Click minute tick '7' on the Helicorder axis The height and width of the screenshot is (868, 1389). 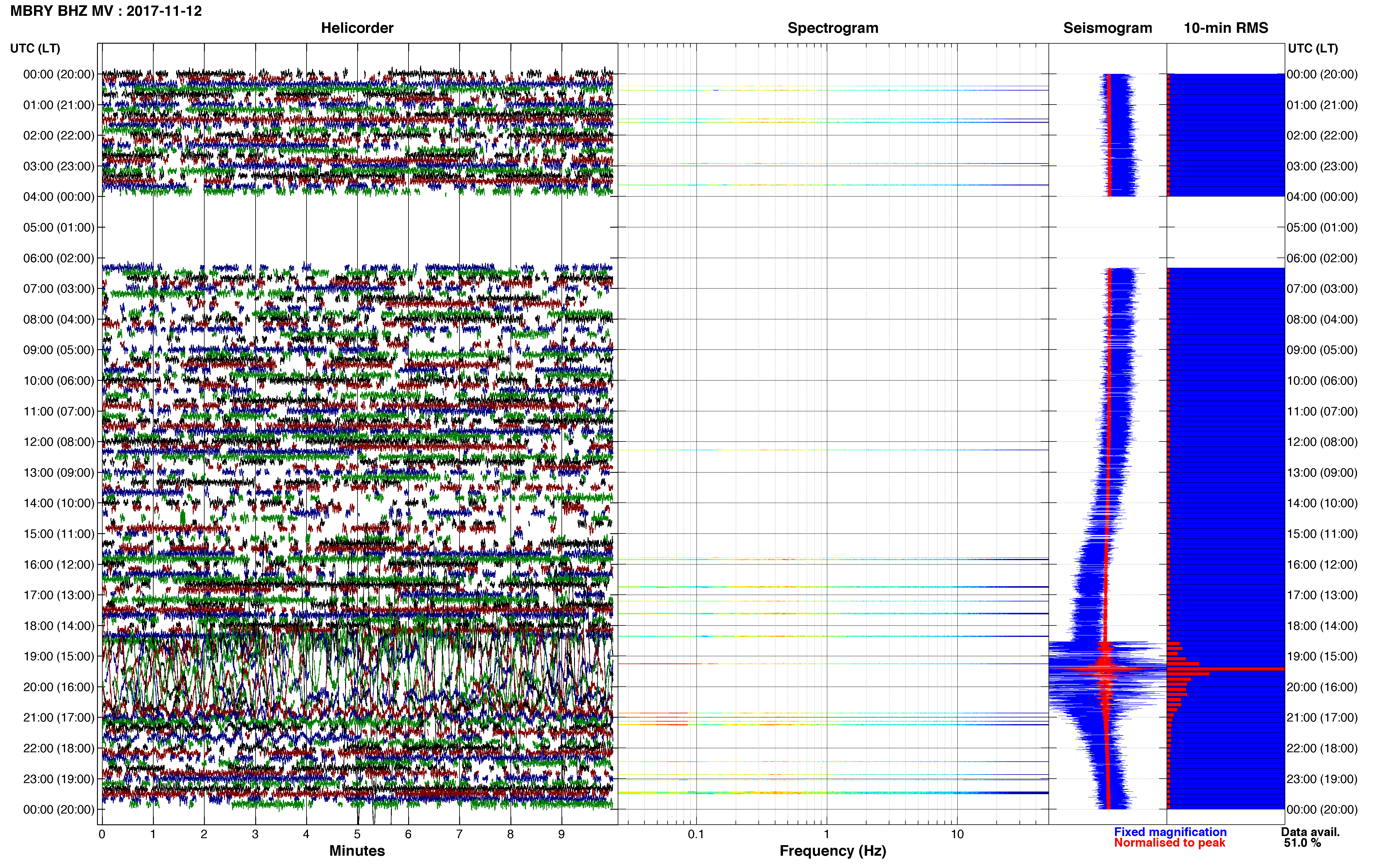coord(459,834)
